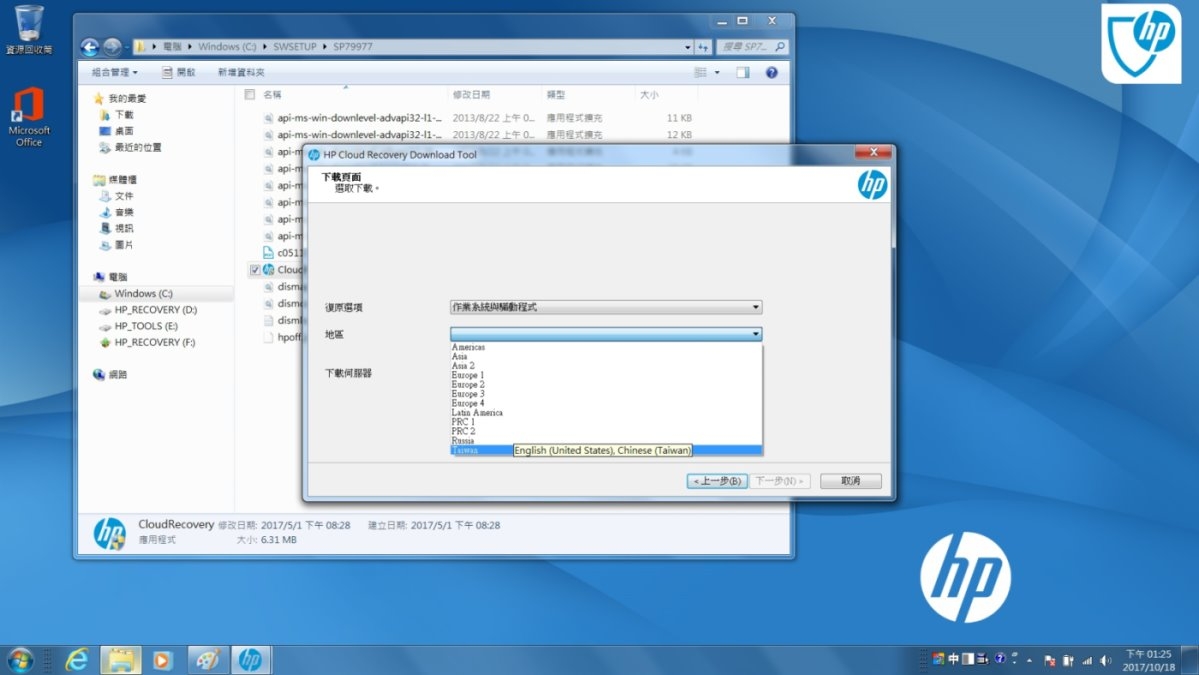Image resolution: width=1199 pixels, height=675 pixels.
Task: Open the volume control in the system tray
Action: click(x=1106, y=660)
